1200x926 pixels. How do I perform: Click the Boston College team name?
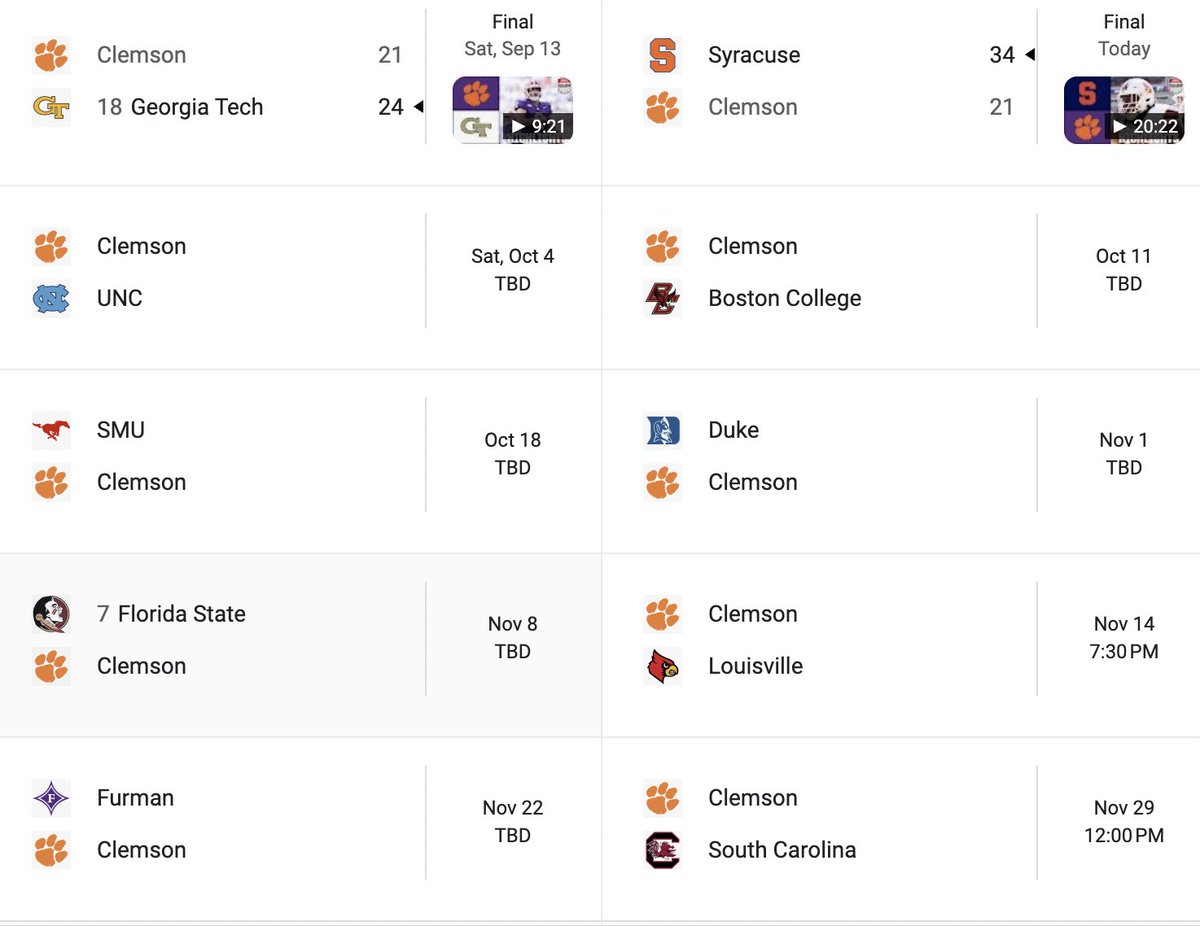(785, 298)
